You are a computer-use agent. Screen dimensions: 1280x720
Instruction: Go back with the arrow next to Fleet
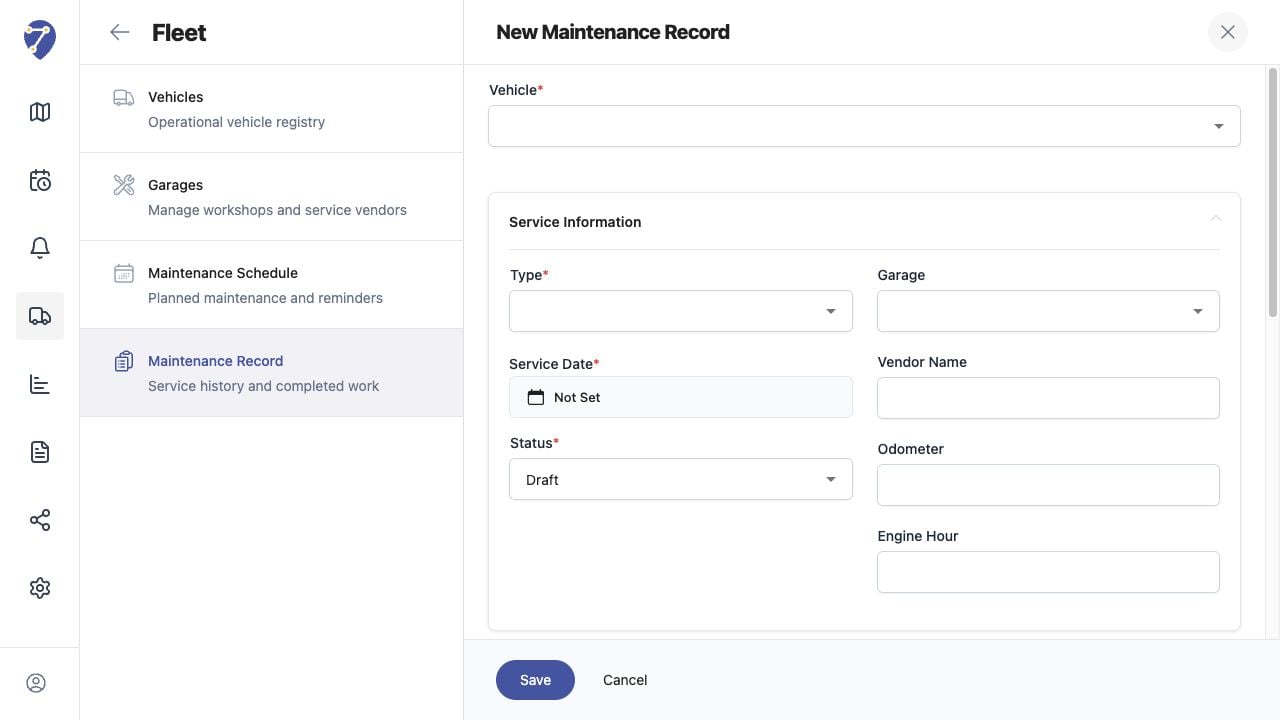pos(120,32)
